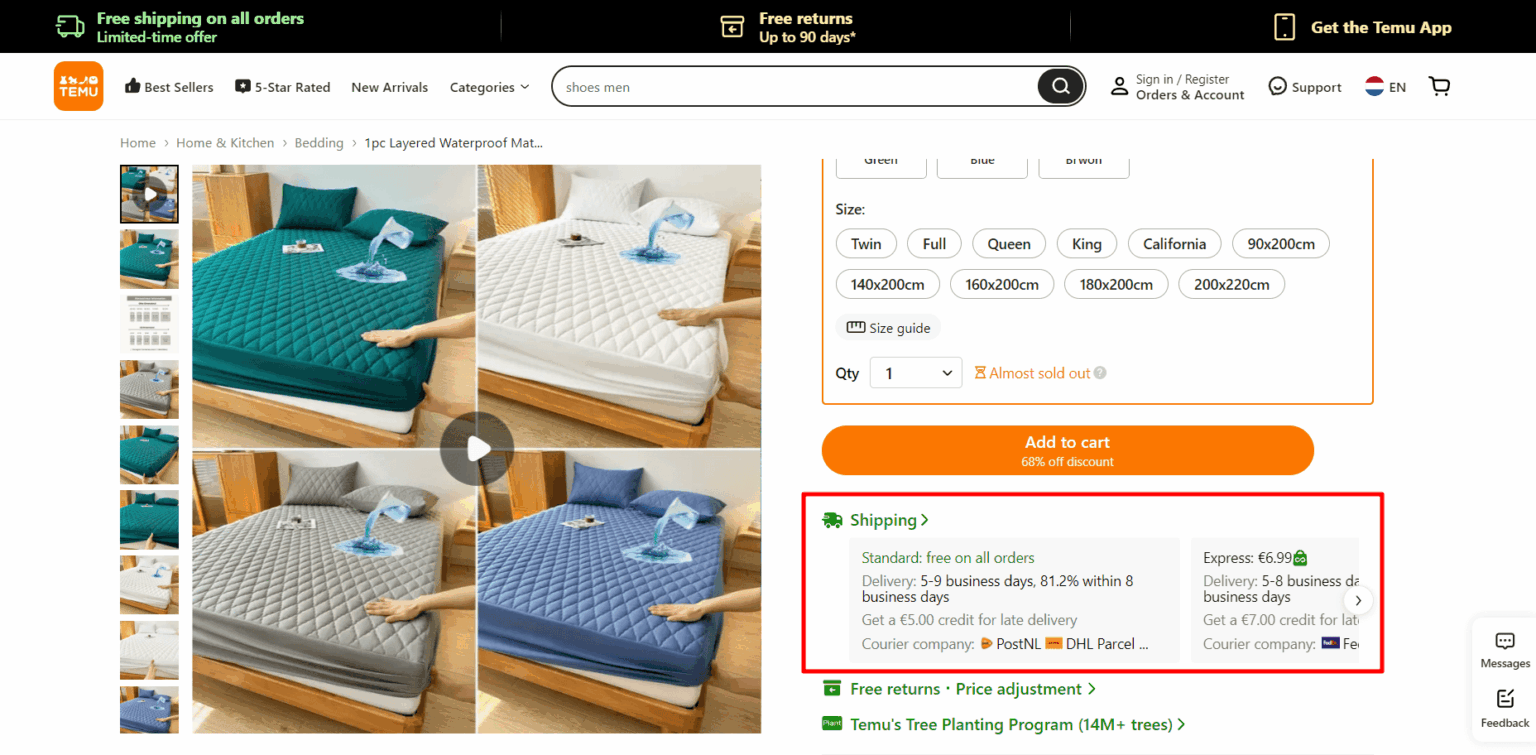Open the Size guide link
This screenshot has height=755, width=1536.
coord(888,328)
